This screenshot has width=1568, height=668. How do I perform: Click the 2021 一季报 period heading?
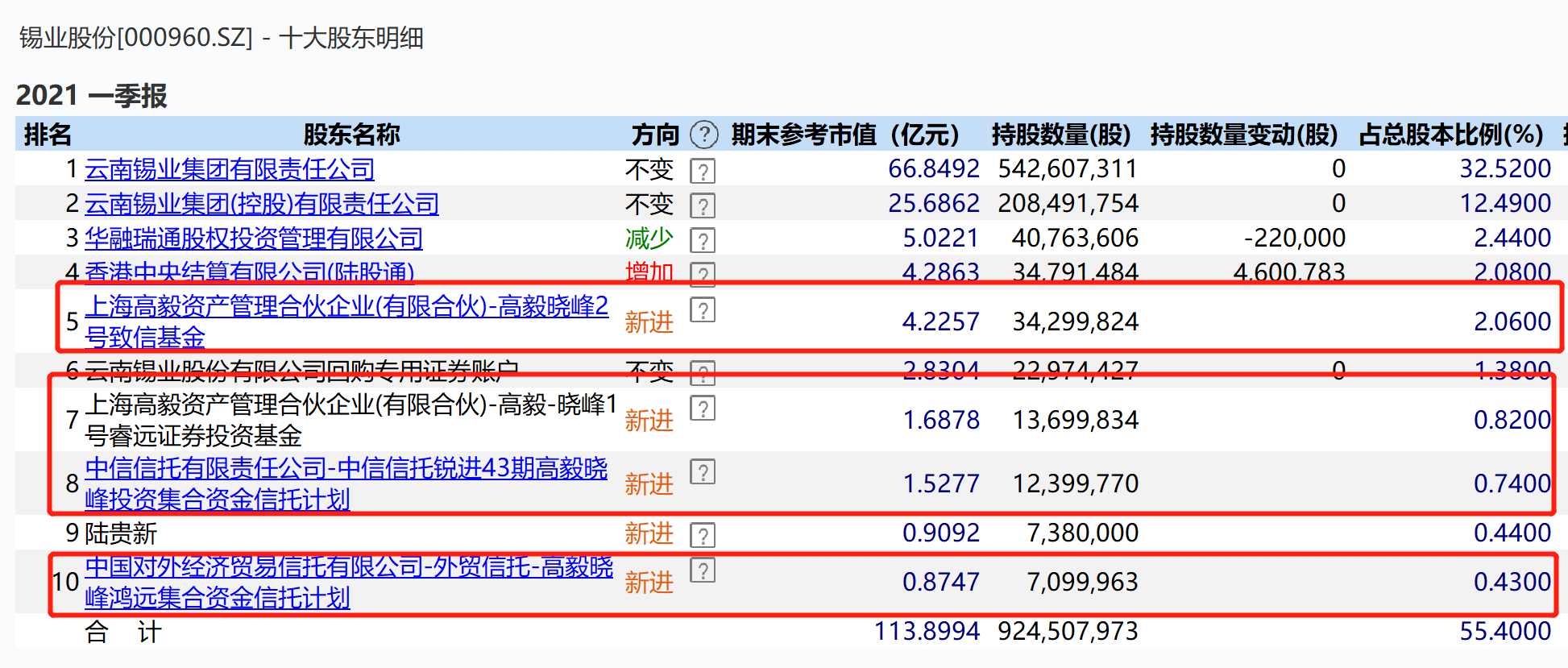(x=91, y=95)
